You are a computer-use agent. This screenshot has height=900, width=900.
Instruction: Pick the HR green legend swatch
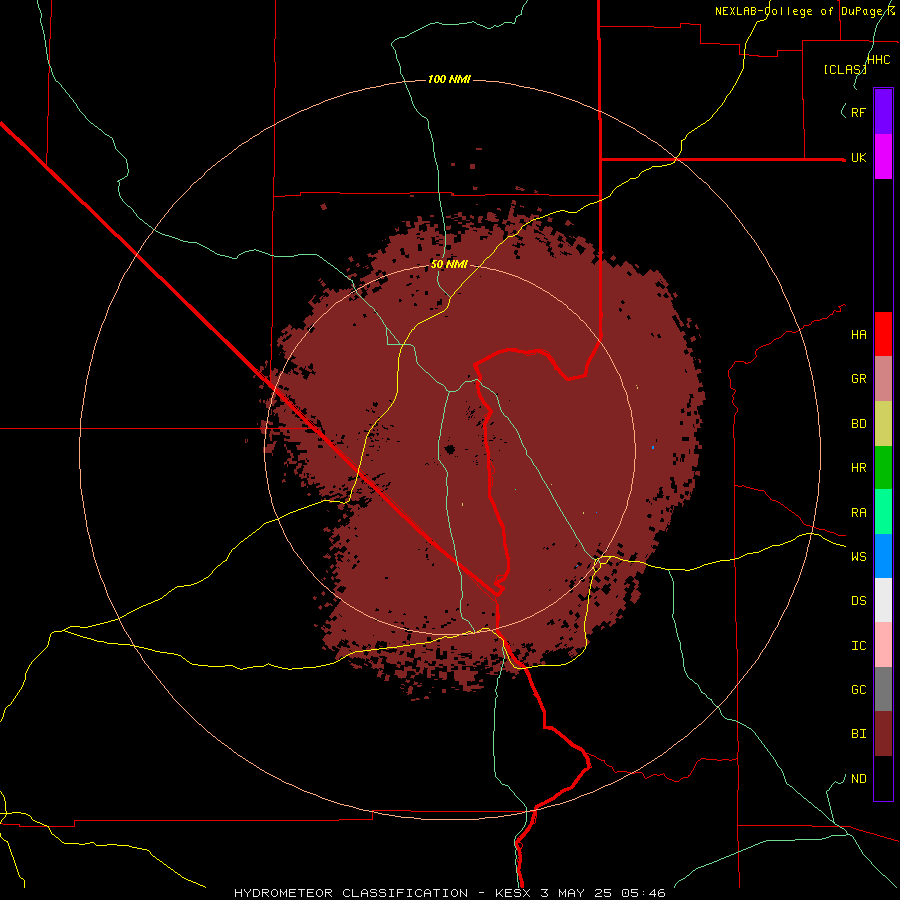[x=883, y=467]
